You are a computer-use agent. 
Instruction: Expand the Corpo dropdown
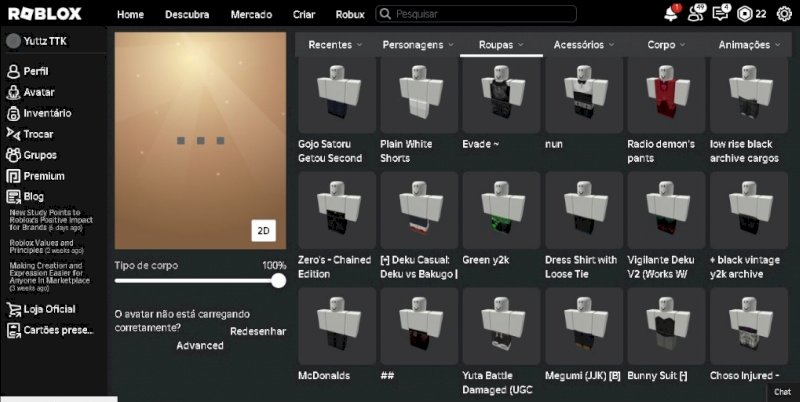tap(667, 45)
